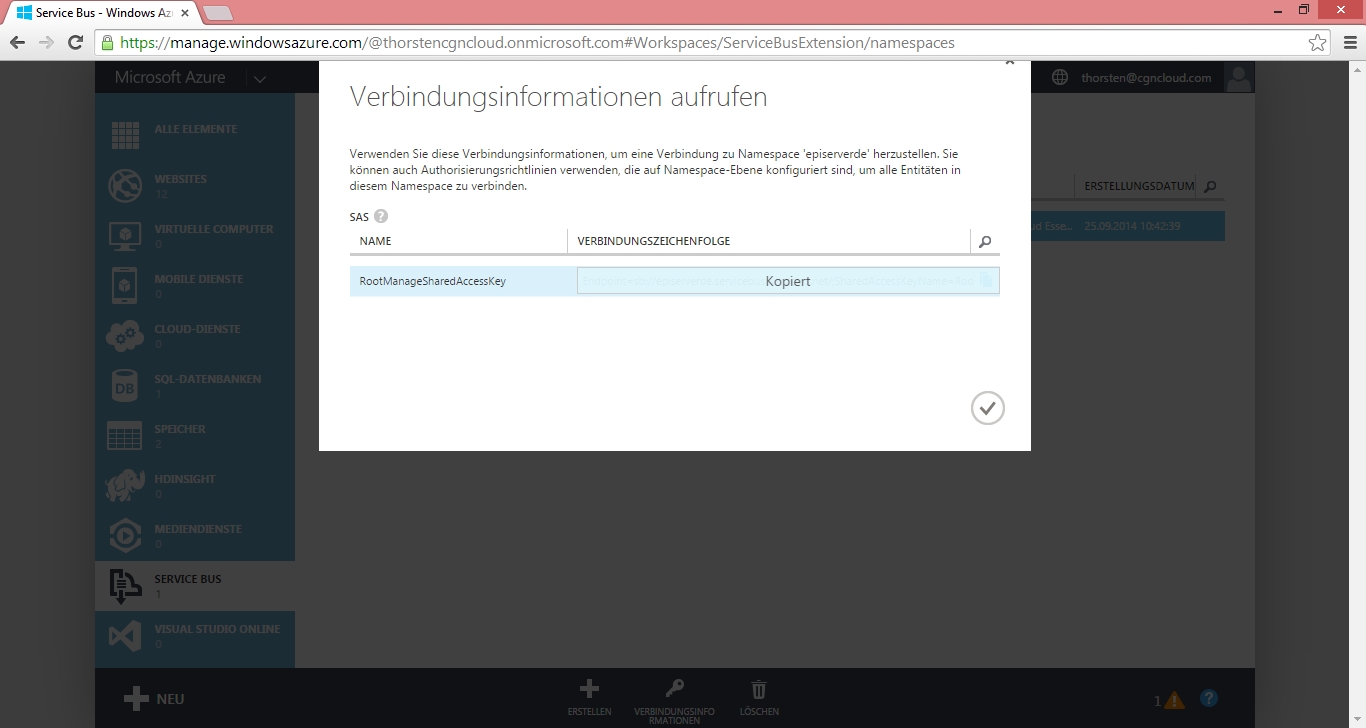Click the search icon in the connection table header
The width and height of the screenshot is (1366, 728).
click(985, 242)
